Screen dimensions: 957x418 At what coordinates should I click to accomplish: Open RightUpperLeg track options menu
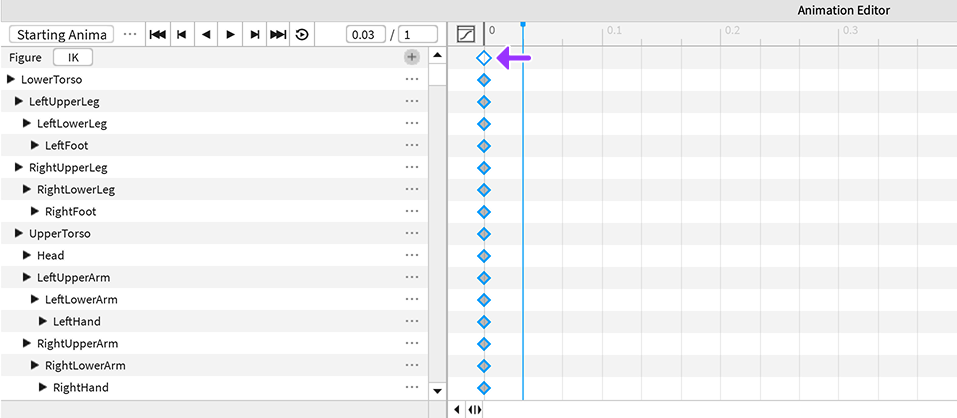coord(412,167)
